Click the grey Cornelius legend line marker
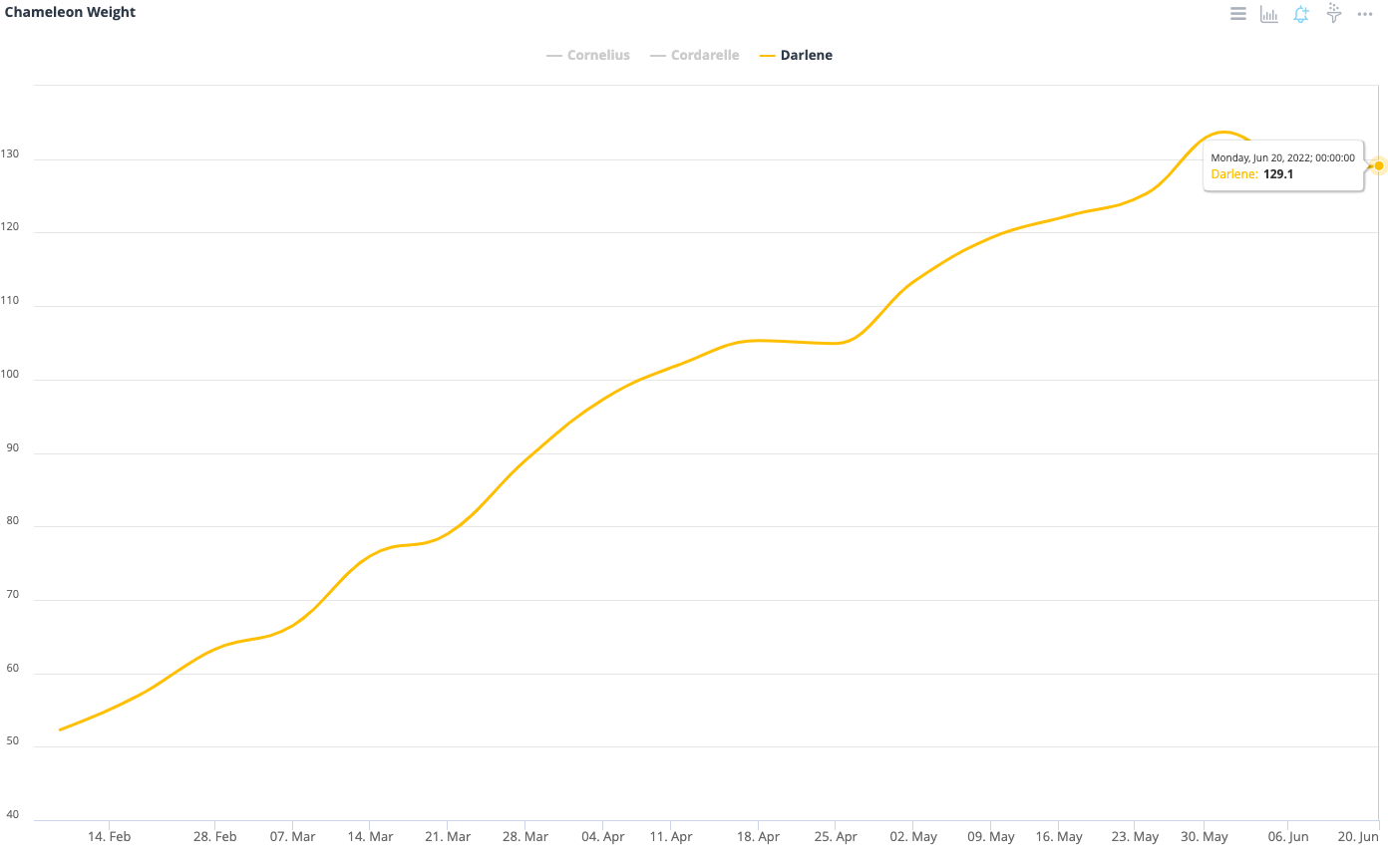Viewport: 1388px width, 868px height. click(x=554, y=56)
